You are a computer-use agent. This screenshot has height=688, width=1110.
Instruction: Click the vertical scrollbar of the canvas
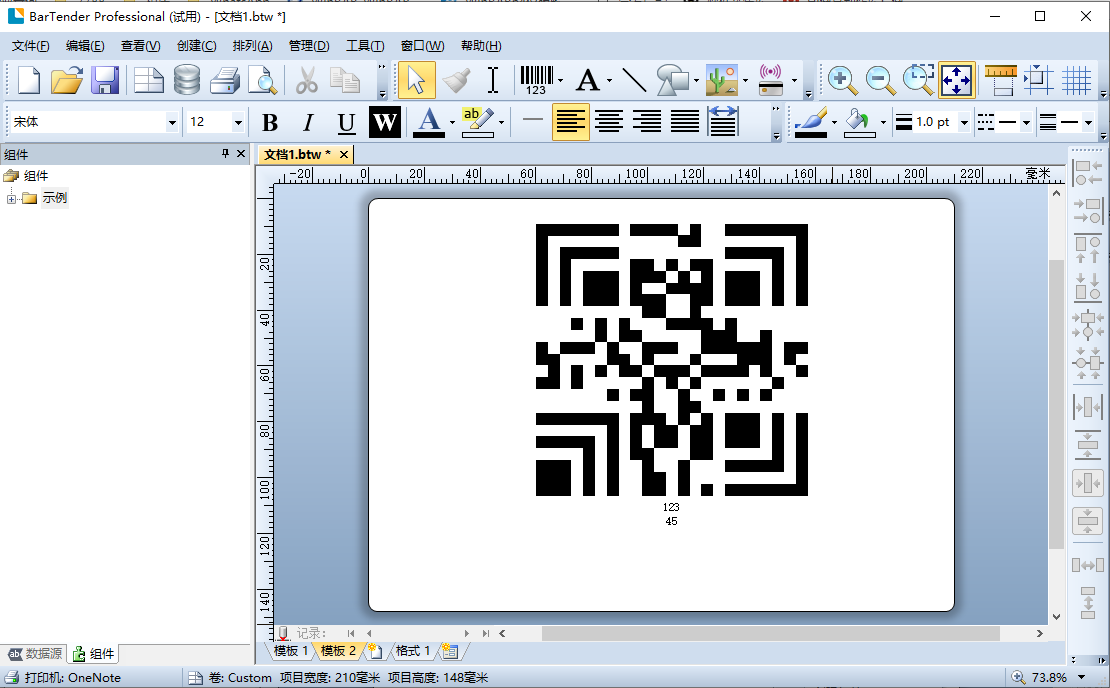[1056, 403]
